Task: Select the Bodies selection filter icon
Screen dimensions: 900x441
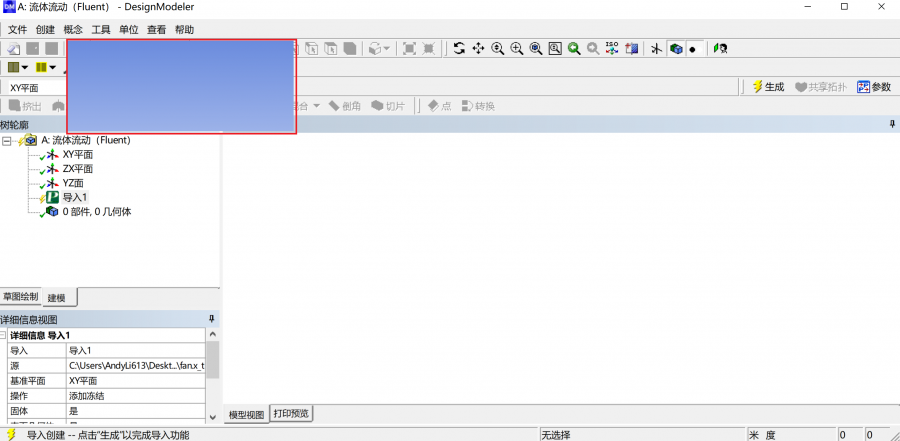Action: click(x=350, y=49)
